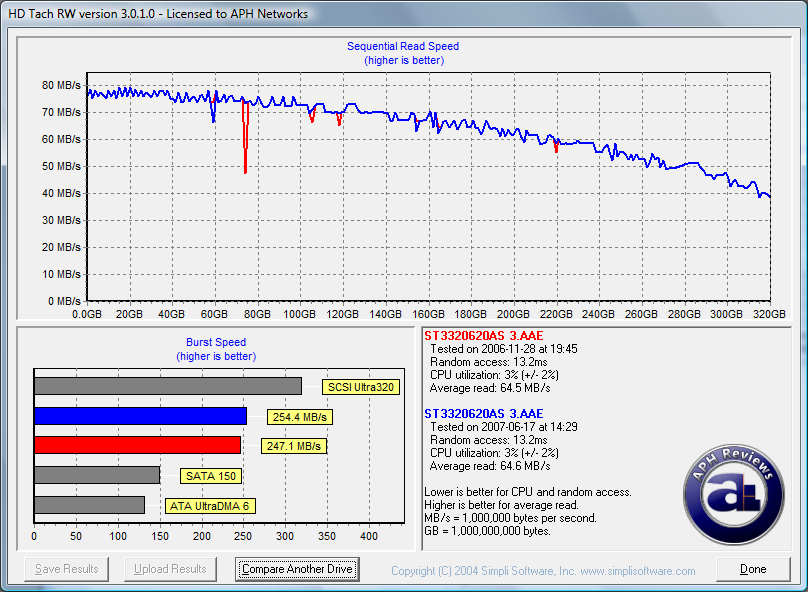808x592 pixels.
Task: Click the 247.1 MB/s burst label
Action: (293, 446)
